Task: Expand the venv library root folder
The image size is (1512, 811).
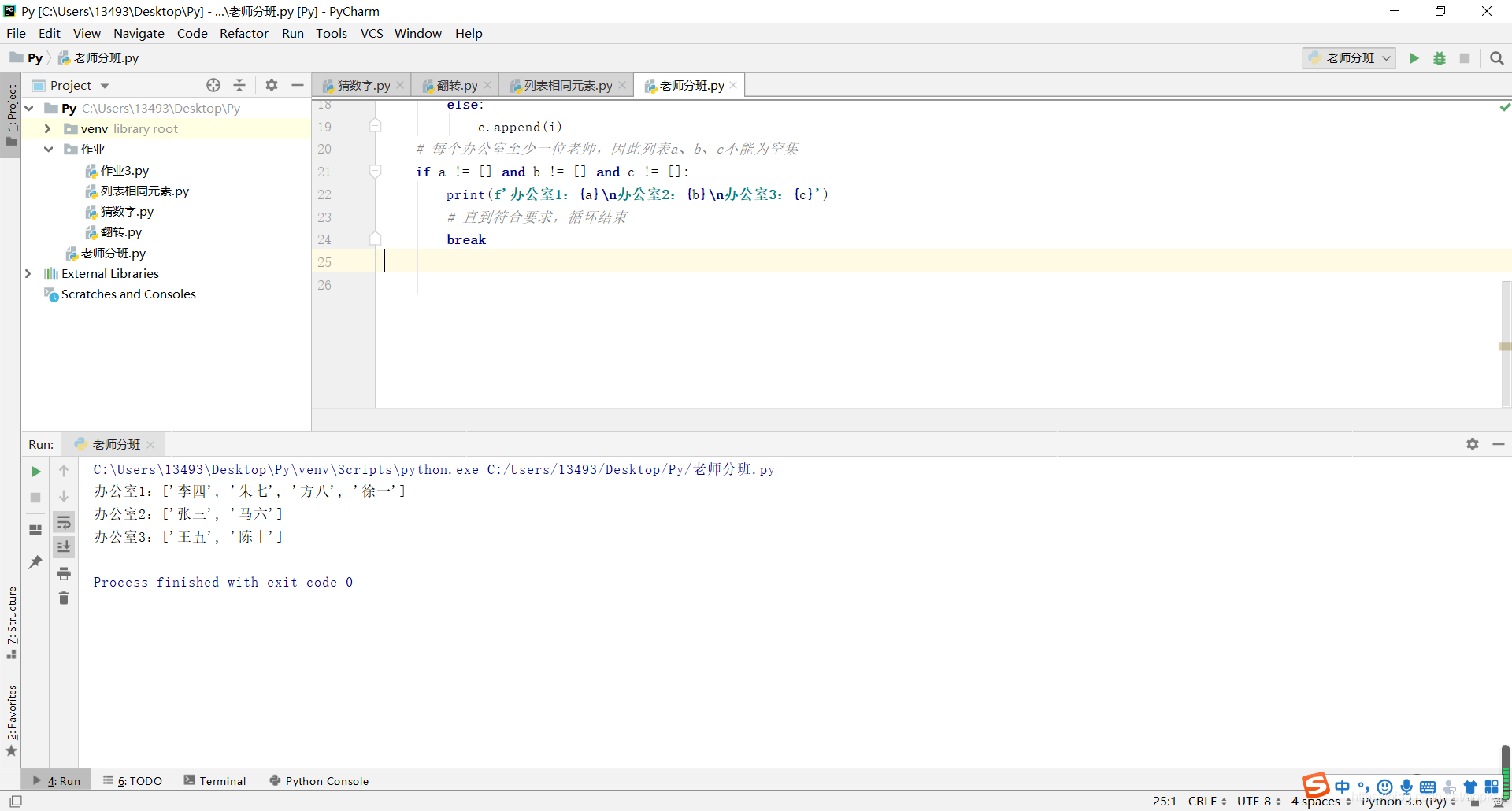Action: pos(47,128)
